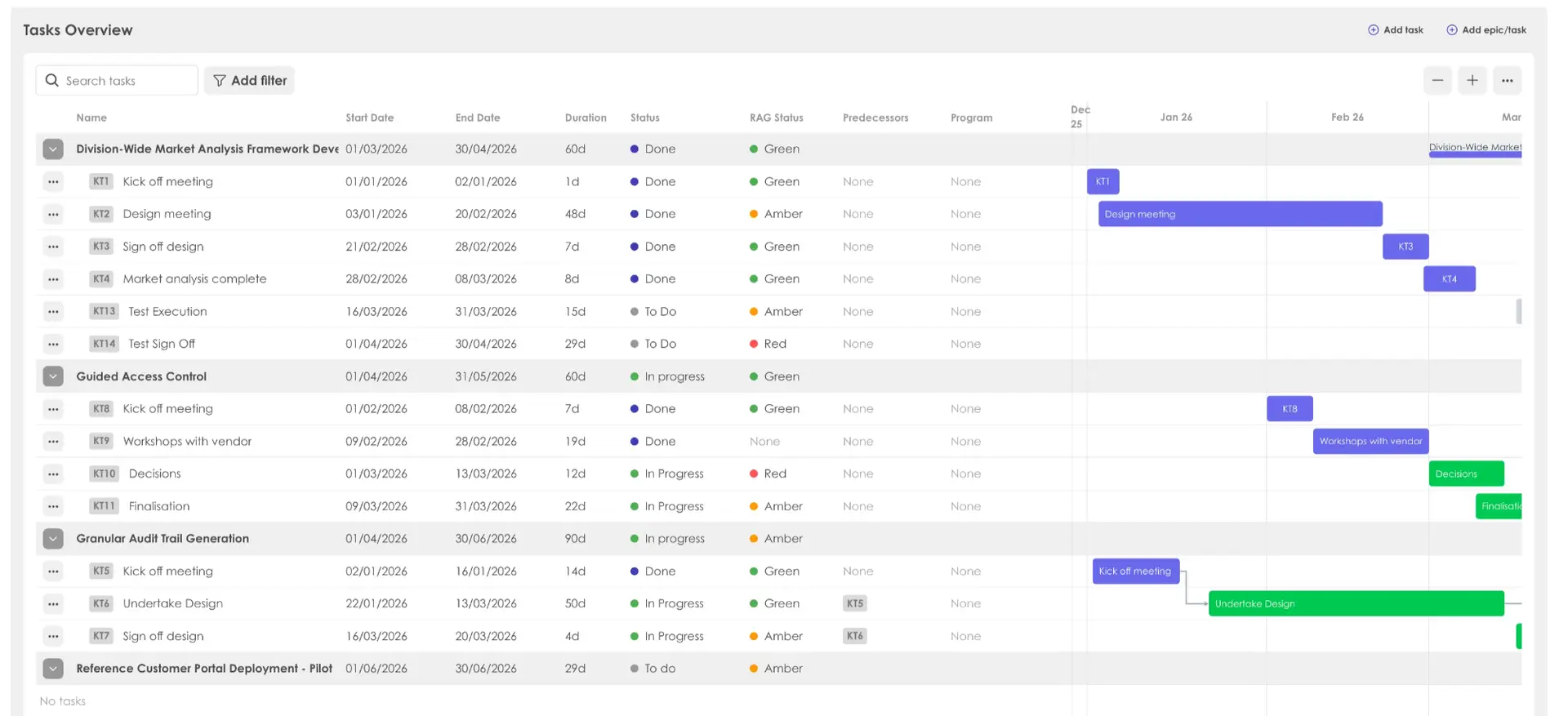The image size is (1568, 716).
Task: Collapse the Guided Access Control epic
Action: point(53,376)
